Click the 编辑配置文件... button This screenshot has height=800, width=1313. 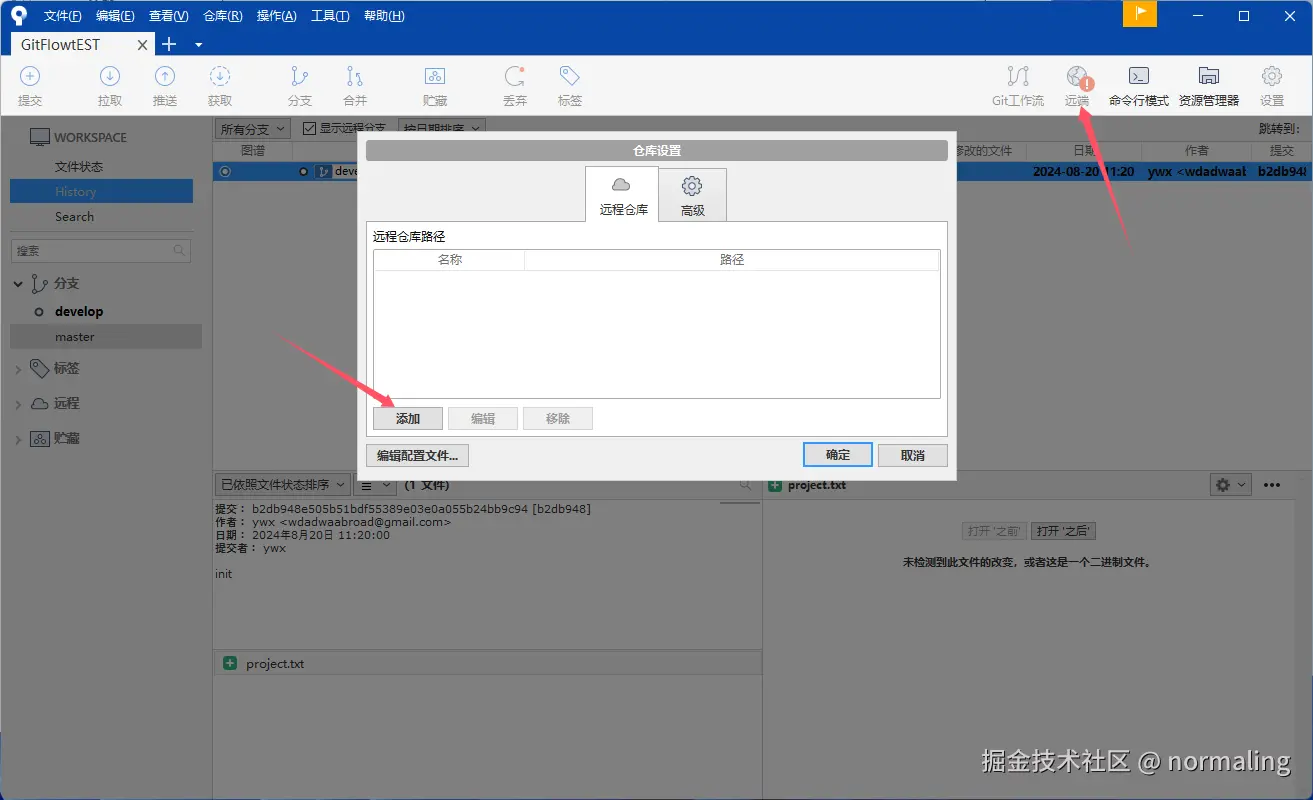click(x=417, y=455)
